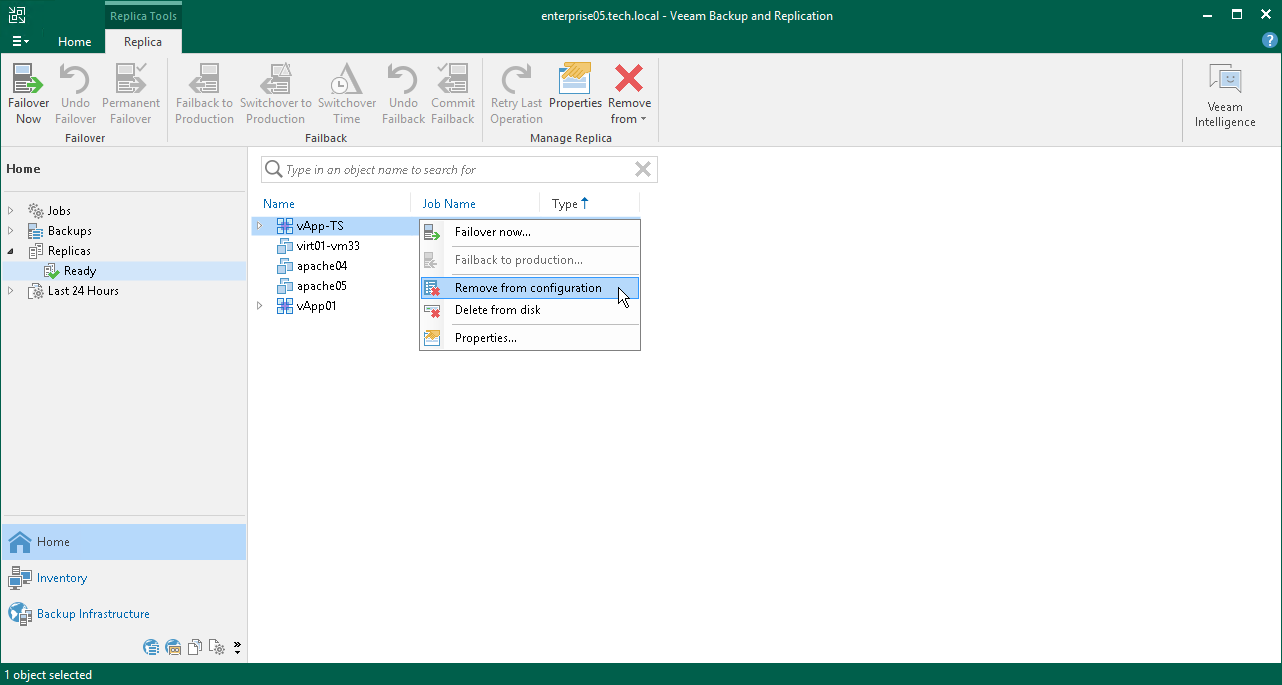1282x685 pixels.
Task: Open the help question mark icon
Action: (1270, 41)
